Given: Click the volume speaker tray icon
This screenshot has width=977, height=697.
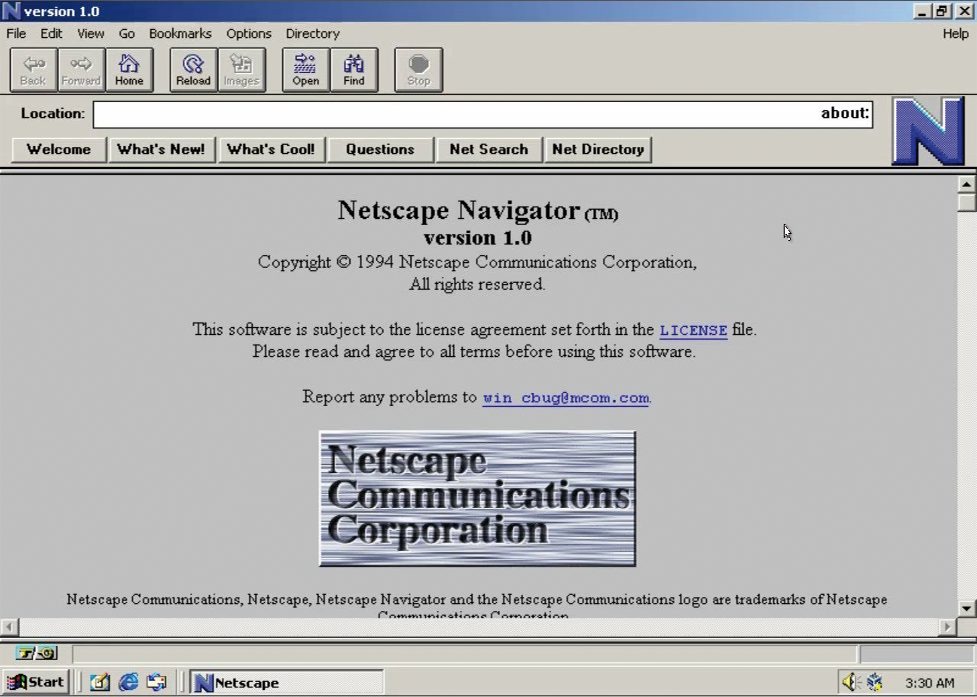Looking at the screenshot, I should [x=849, y=683].
